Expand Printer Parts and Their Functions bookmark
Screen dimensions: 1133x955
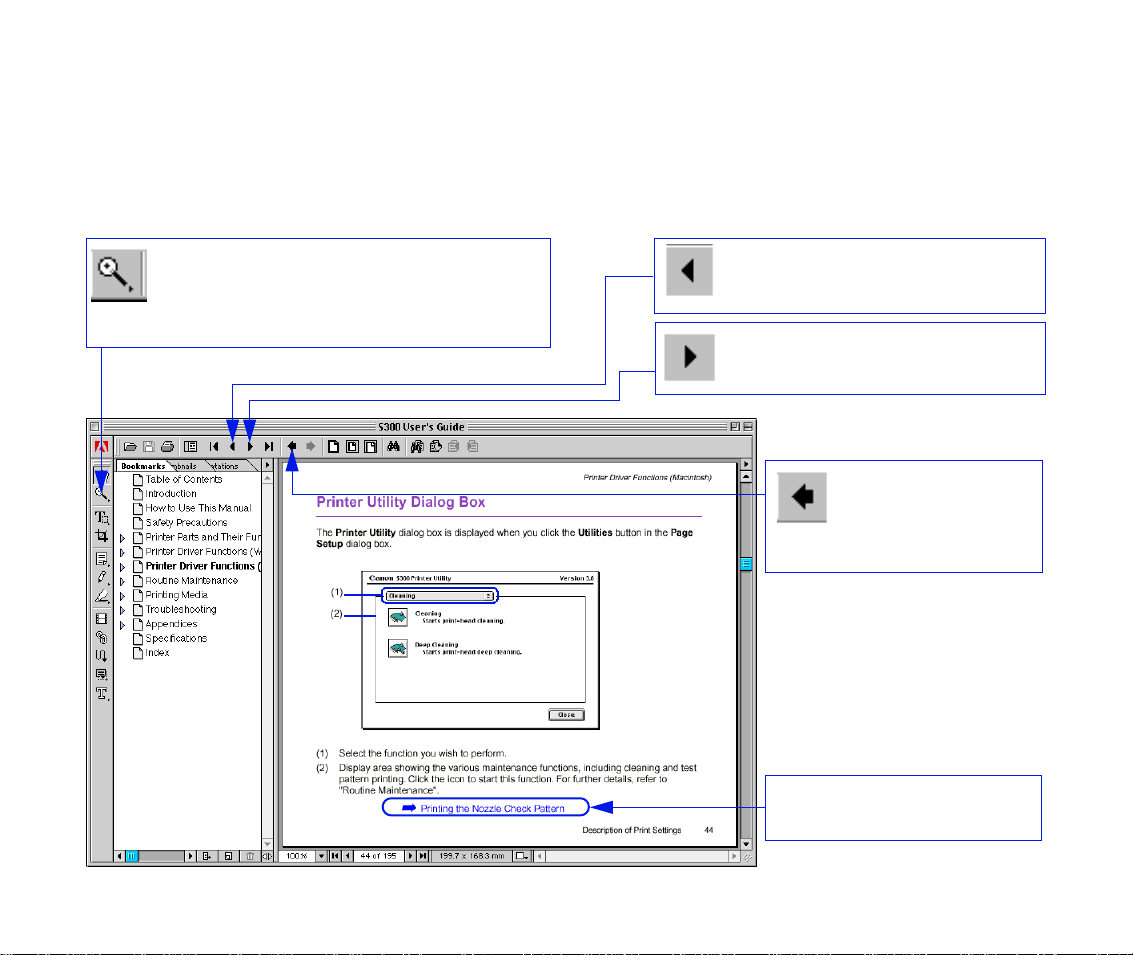122,538
